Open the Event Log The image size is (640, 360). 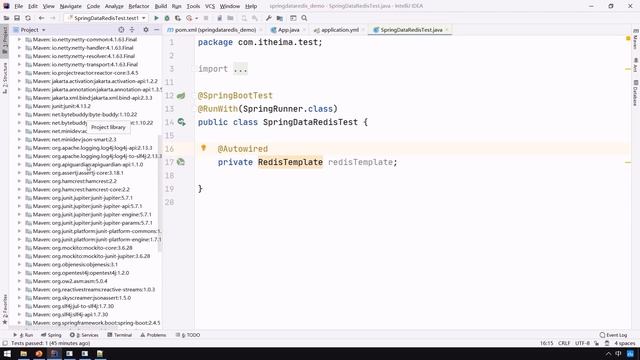tap(613, 335)
